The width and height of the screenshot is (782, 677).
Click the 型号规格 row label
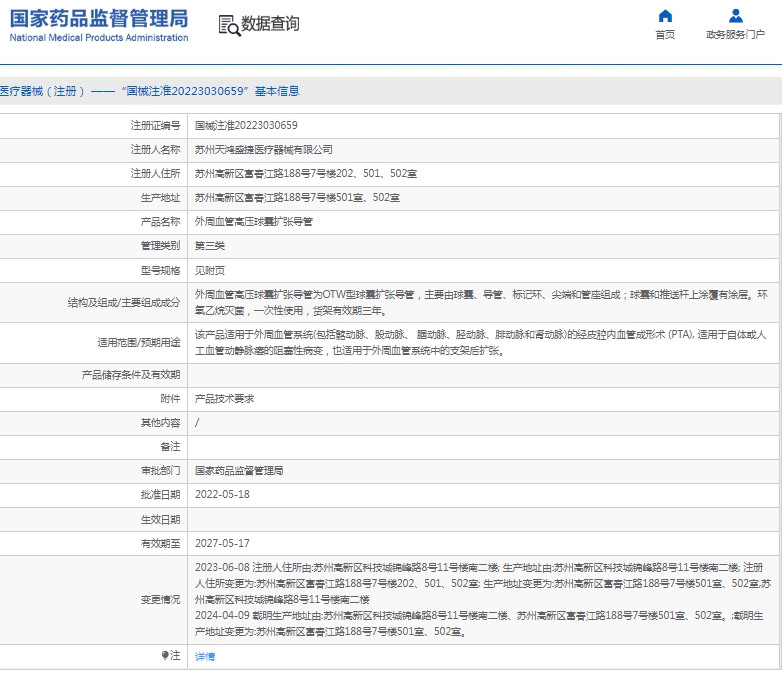point(160,270)
